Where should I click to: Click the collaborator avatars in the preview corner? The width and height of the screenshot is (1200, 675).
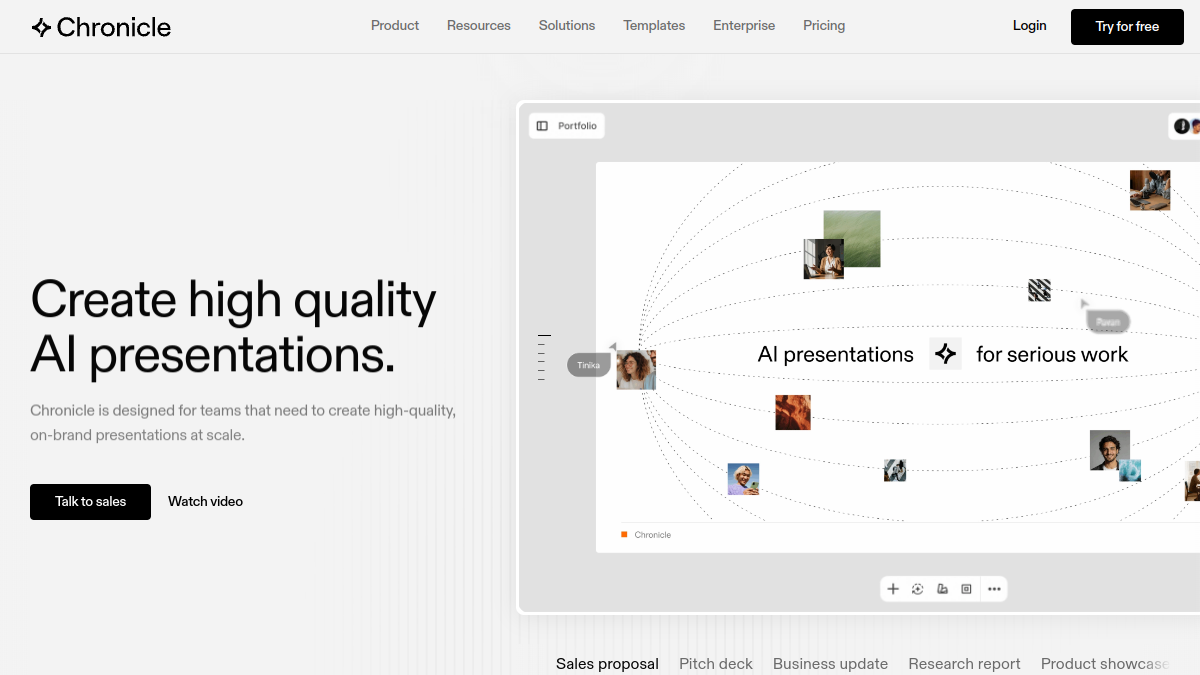click(1187, 126)
